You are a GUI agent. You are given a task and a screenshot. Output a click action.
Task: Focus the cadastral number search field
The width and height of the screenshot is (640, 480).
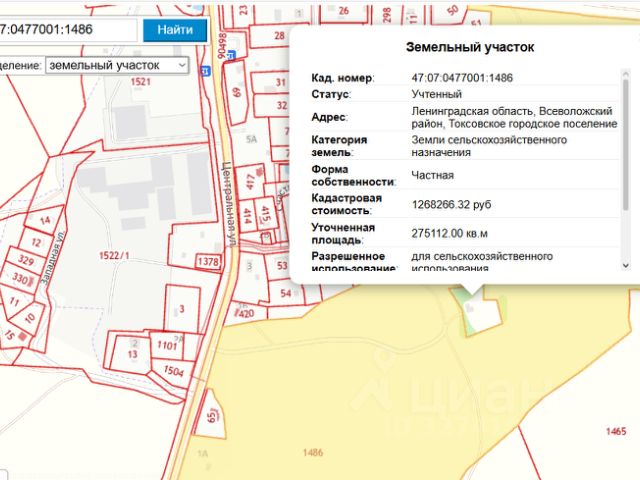(x=67, y=29)
